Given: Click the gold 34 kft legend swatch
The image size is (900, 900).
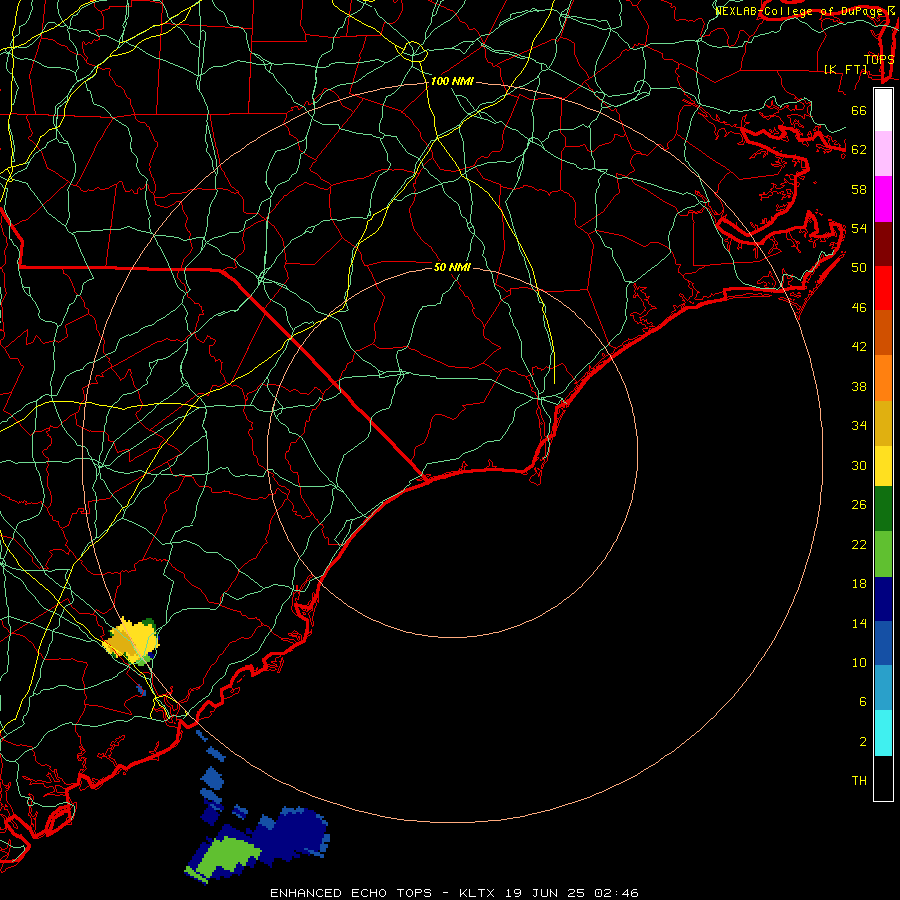Looking at the screenshot, I should (883, 423).
